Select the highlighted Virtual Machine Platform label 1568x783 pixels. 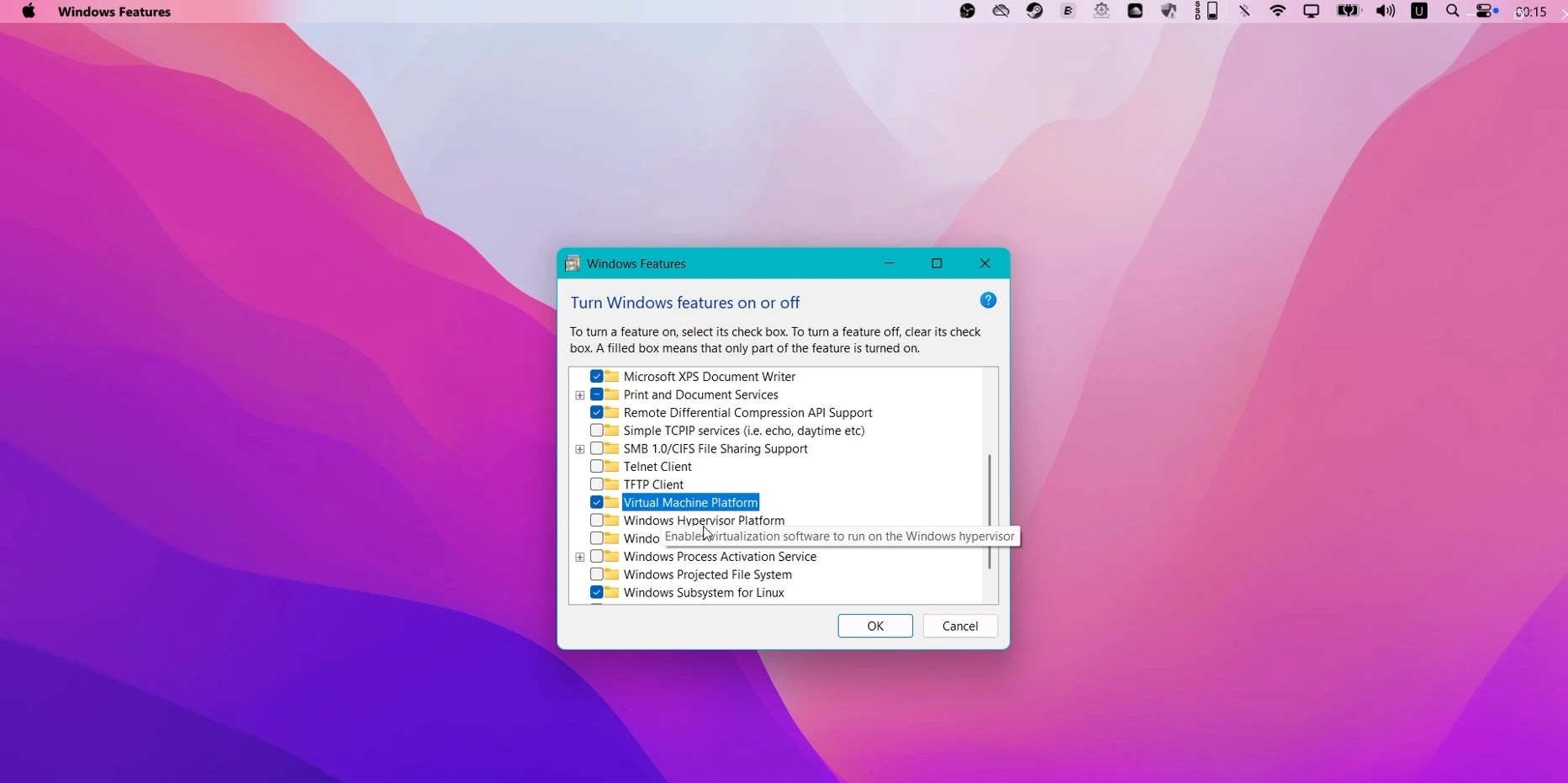(x=690, y=503)
